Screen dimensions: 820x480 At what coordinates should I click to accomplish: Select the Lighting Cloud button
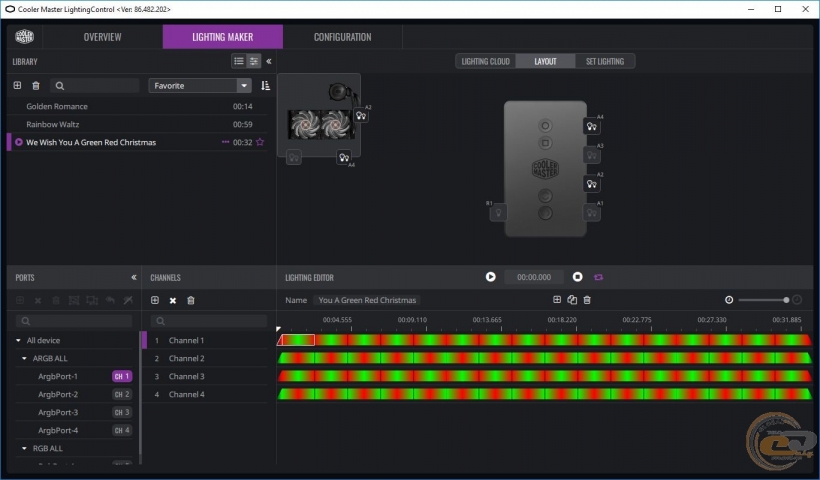click(x=485, y=61)
